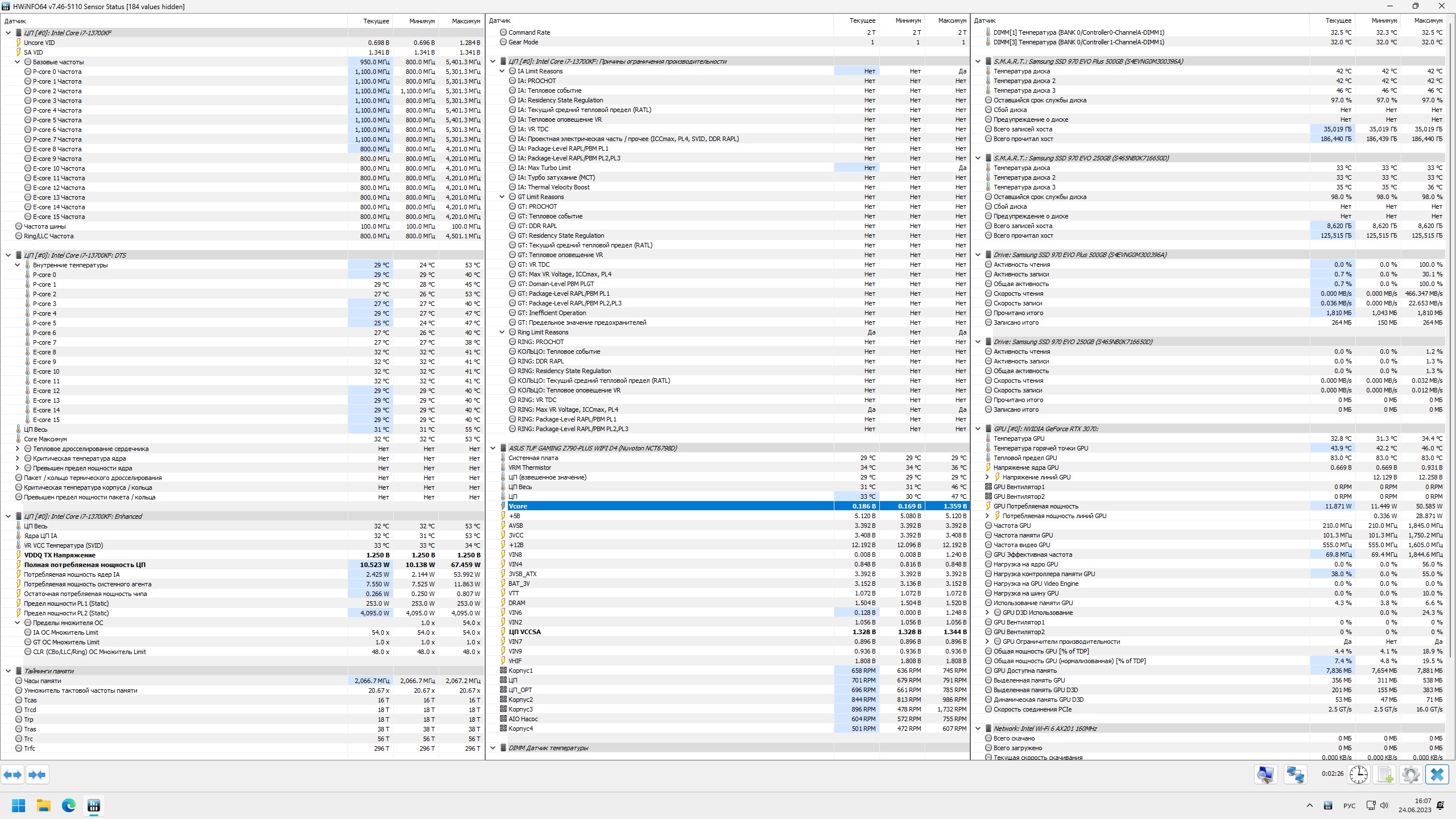Viewport: 1456px width, 819px height.
Task: Close sensors with the blue X button
Action: (x=1437, y=775)
